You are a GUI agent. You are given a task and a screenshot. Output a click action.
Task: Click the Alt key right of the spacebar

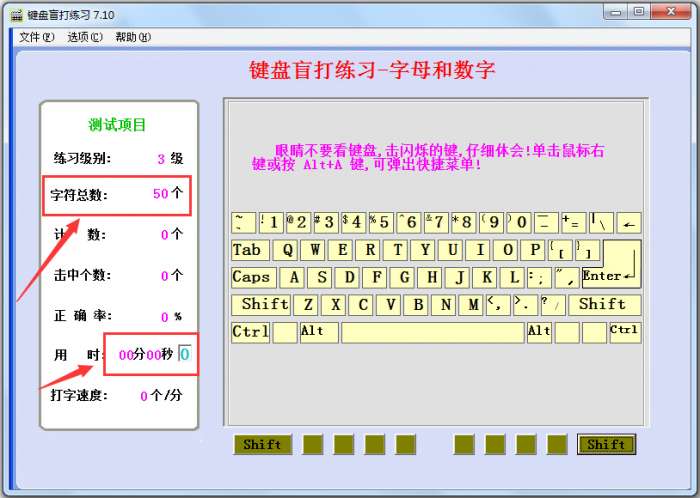coord(539,332)
